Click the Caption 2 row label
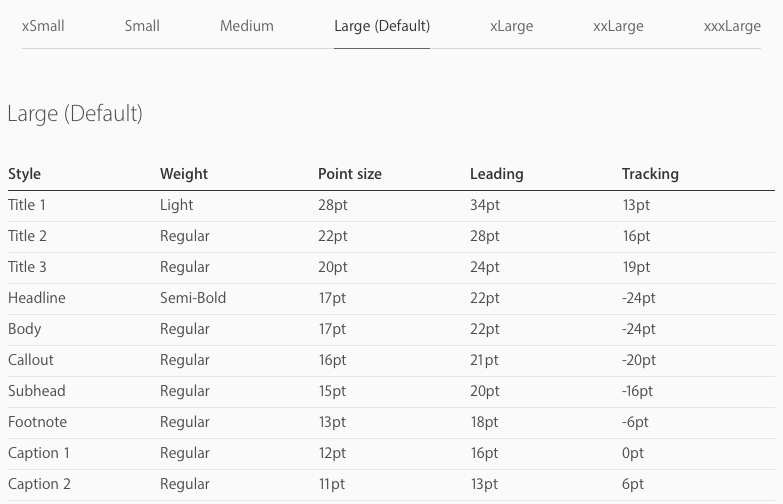 tap(39, 484)
